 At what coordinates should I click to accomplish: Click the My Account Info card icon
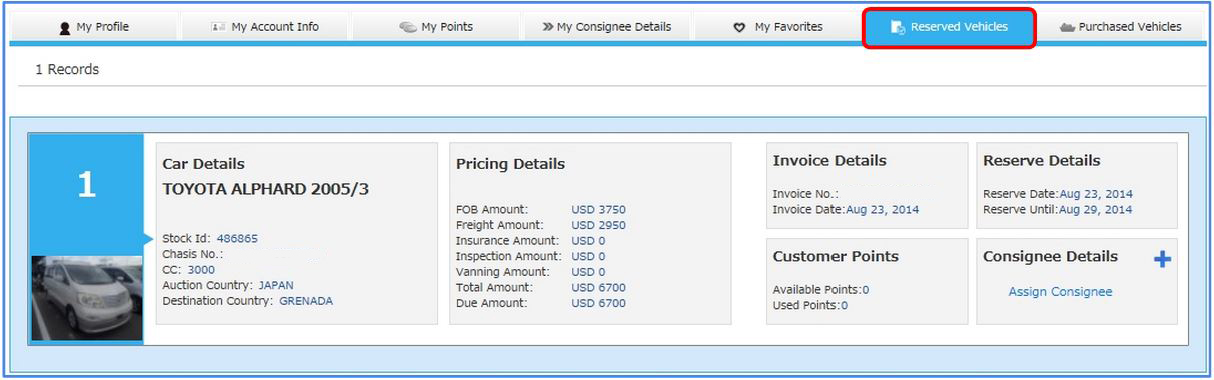218,27
